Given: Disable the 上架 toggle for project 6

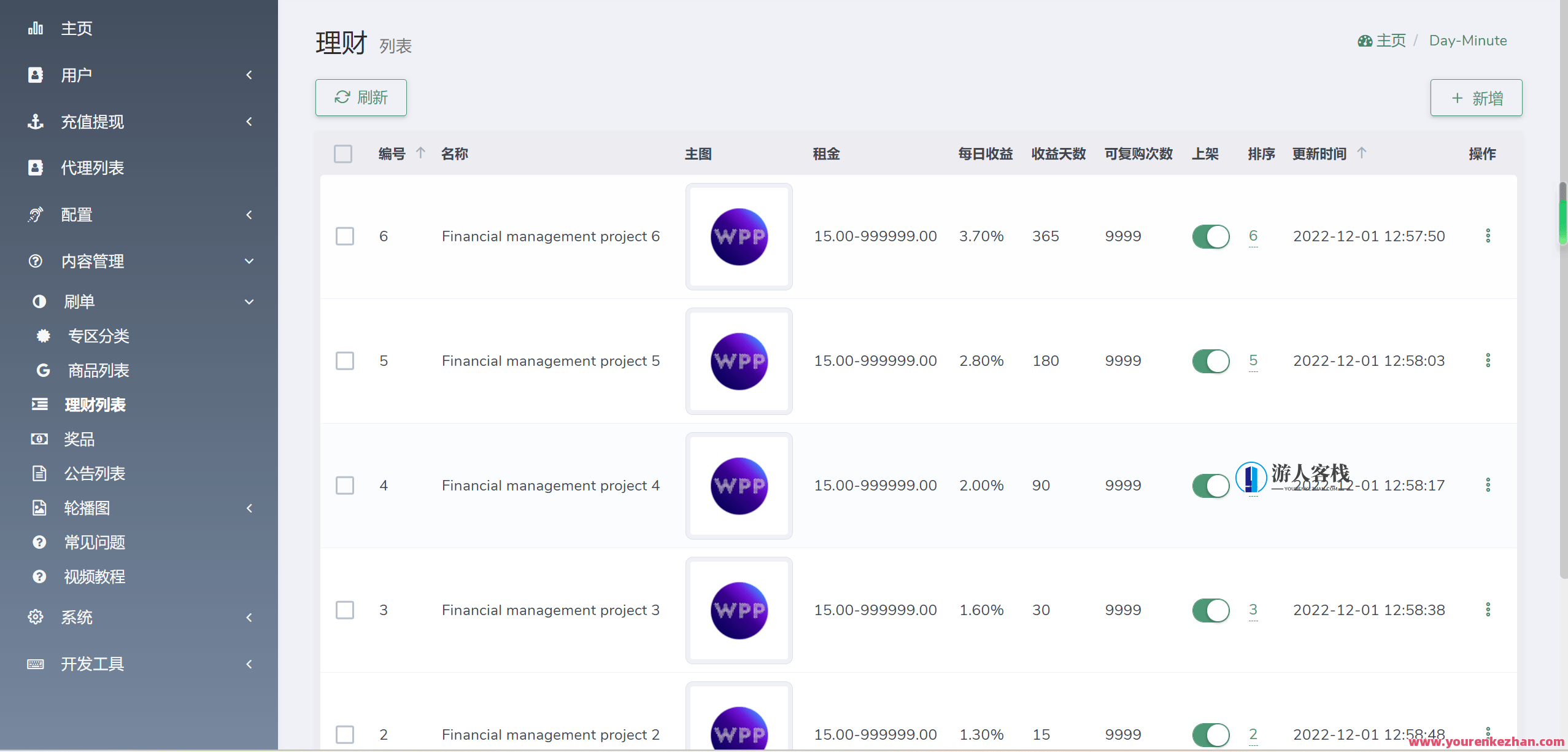Looking at the screenshot, I should (1210, 236).
